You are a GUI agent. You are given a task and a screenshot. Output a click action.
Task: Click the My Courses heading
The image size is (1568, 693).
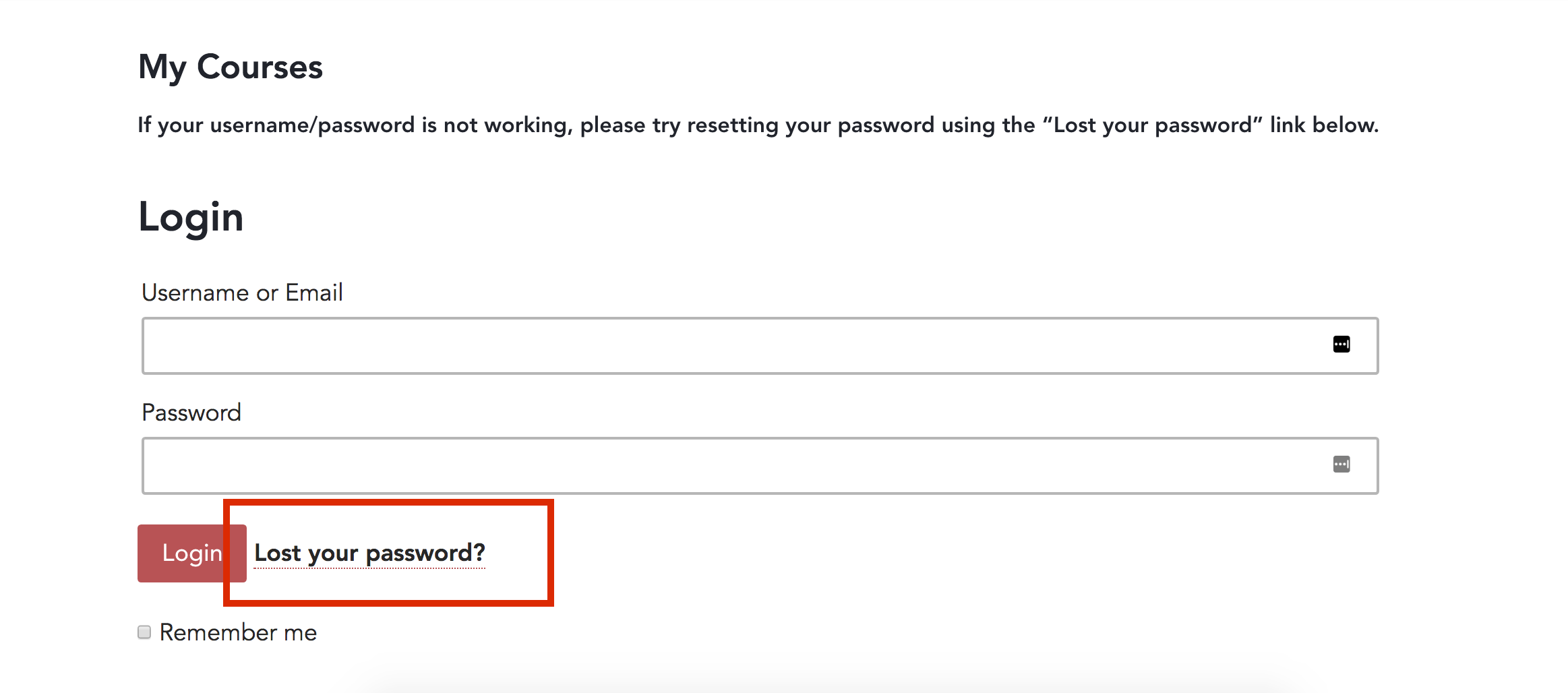(x=231, y=67)
